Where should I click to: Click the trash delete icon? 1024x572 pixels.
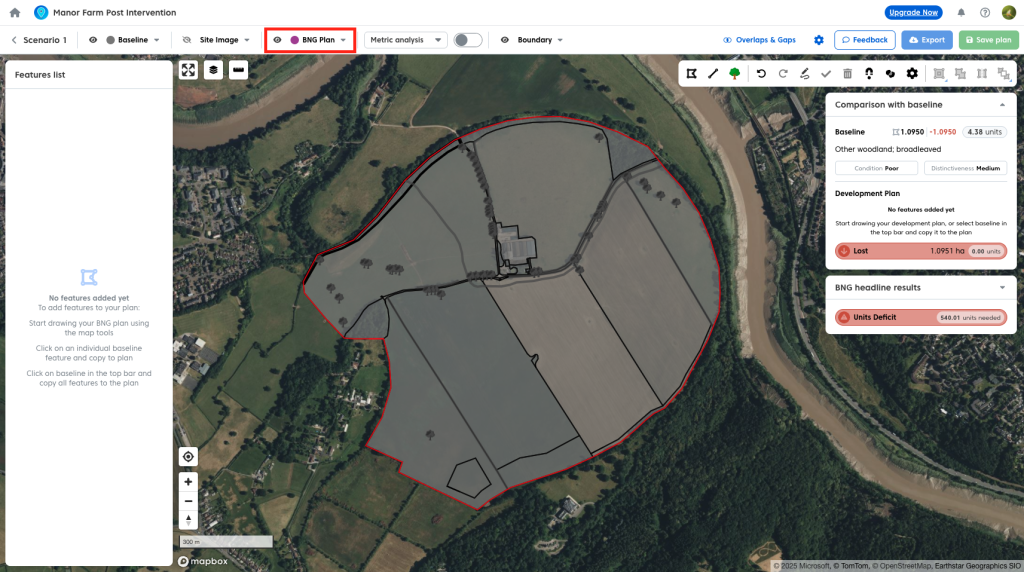pyautogui.click(x=848, y=73)
